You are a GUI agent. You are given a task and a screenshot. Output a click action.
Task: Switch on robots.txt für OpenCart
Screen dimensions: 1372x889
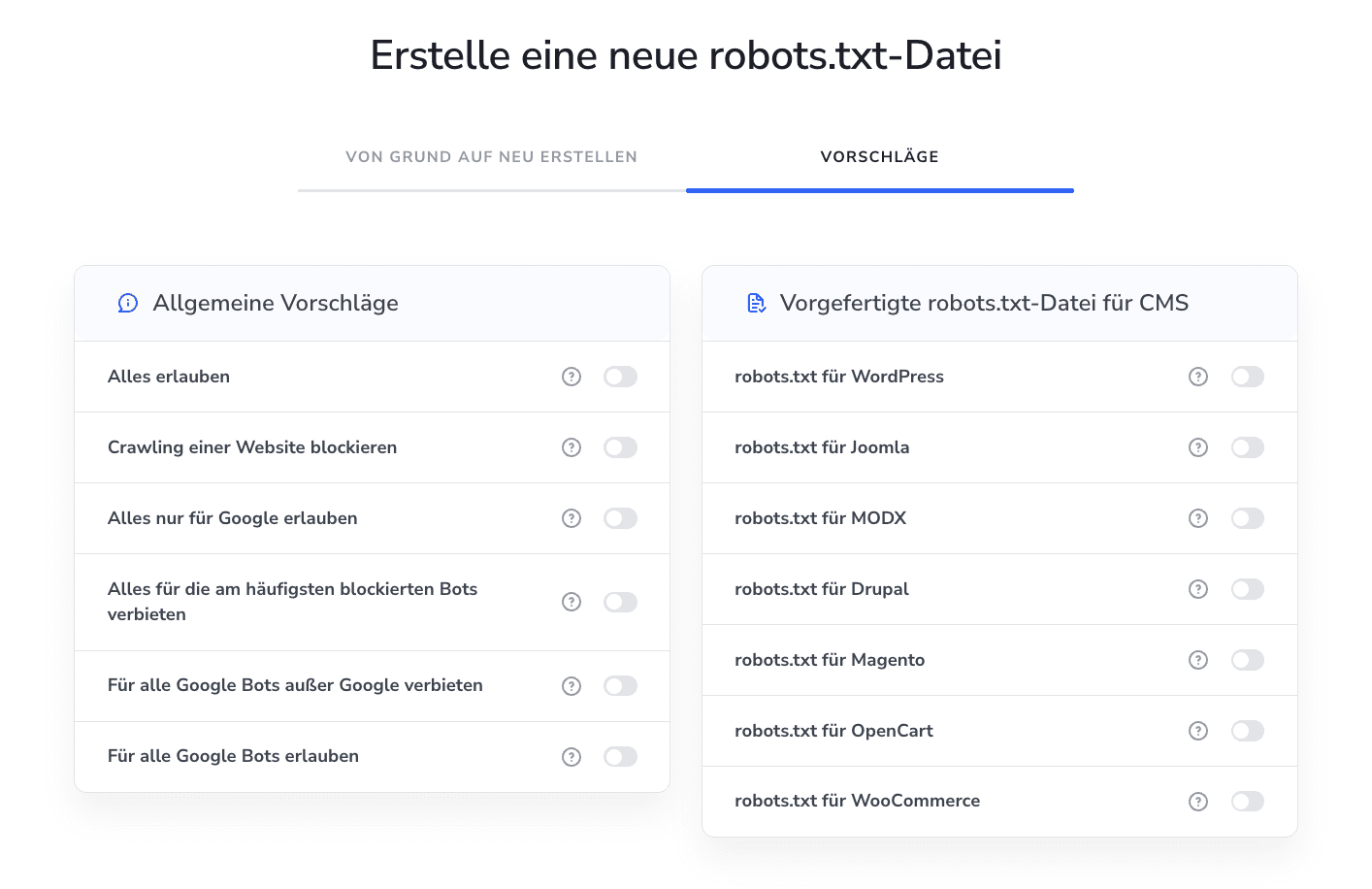click(1248, 731)
